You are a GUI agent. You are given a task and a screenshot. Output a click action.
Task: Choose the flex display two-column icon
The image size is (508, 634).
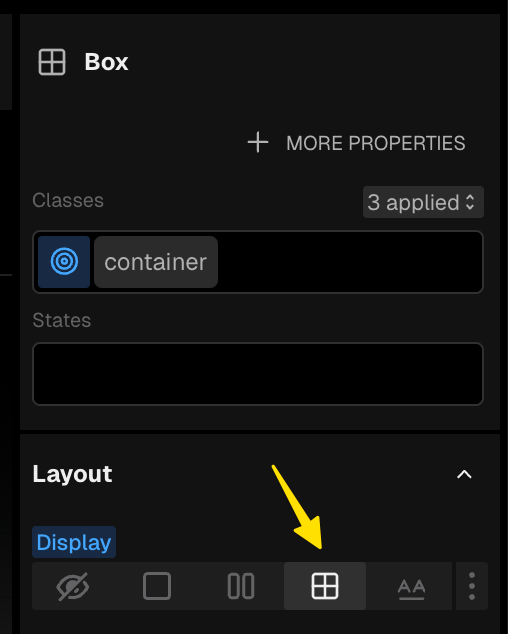(241, 586)
